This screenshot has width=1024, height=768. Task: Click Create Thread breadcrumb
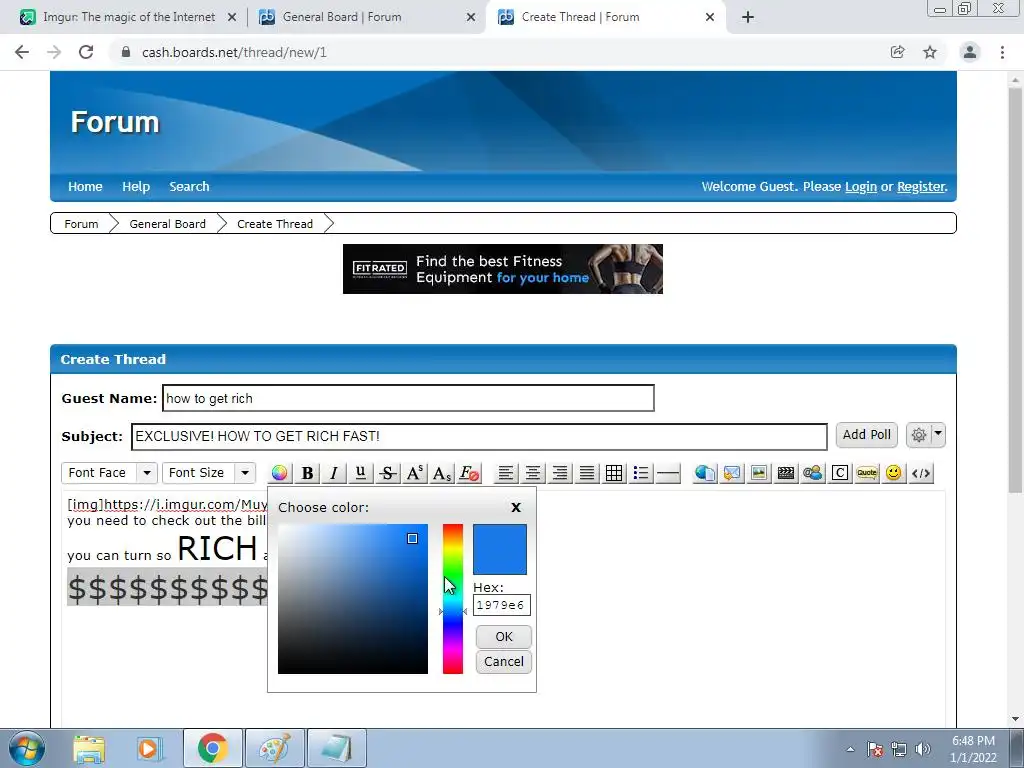tap(275, 223)
